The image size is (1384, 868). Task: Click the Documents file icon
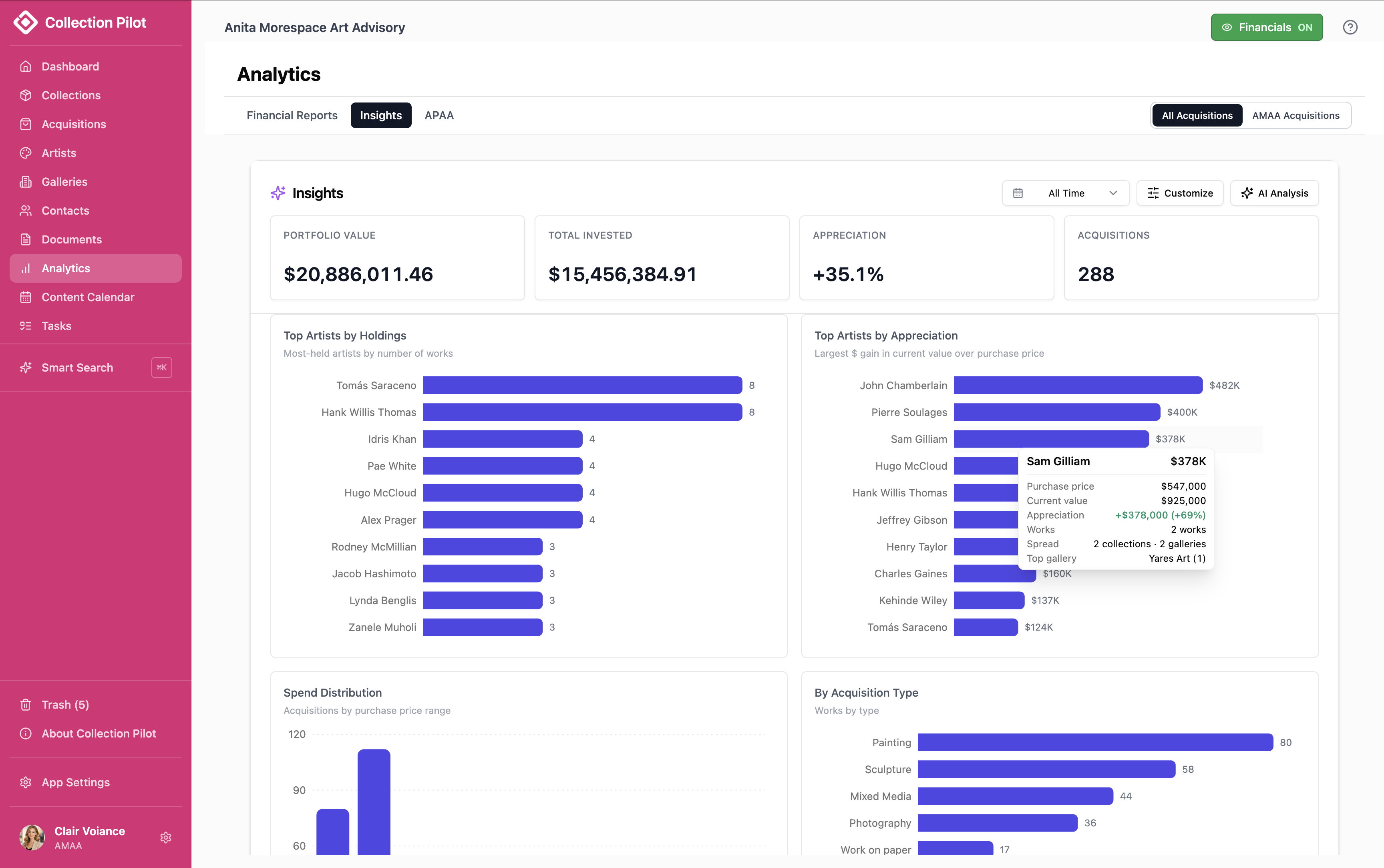(x=25, y=239)
